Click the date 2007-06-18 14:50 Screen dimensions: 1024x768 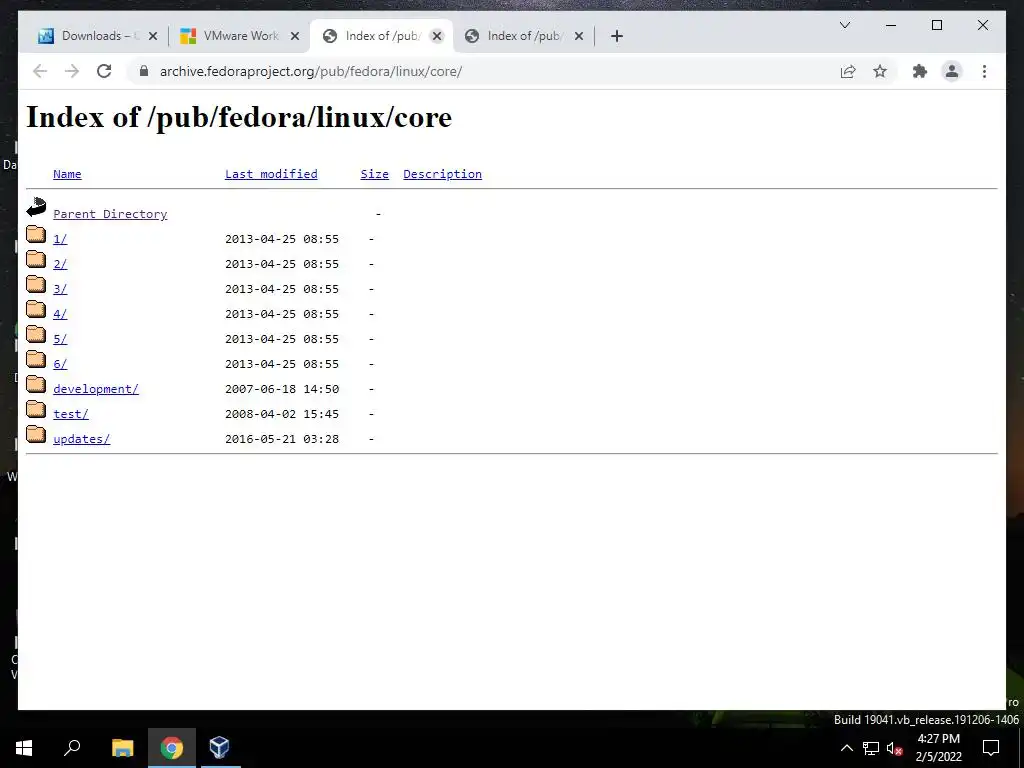(282, 389)
